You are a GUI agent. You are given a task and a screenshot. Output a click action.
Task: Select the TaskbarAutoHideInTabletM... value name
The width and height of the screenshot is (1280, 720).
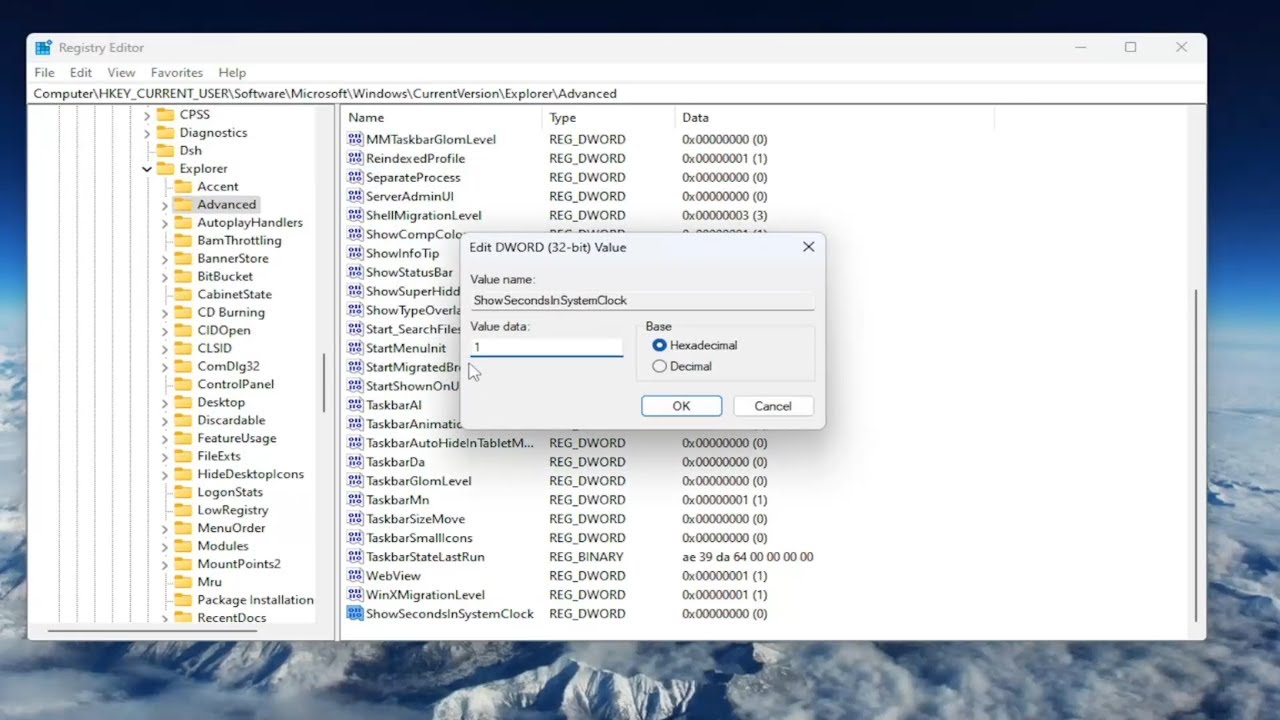450,443
